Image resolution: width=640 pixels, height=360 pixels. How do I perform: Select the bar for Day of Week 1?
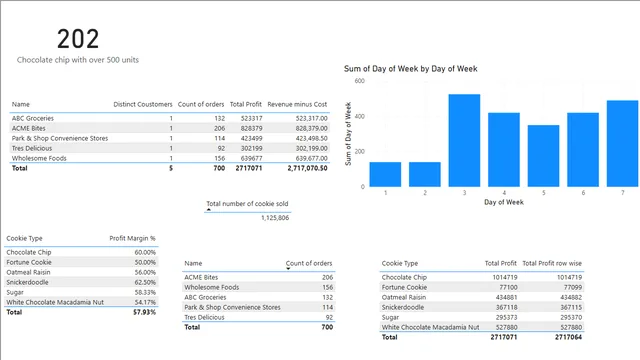tap(385, 174)
